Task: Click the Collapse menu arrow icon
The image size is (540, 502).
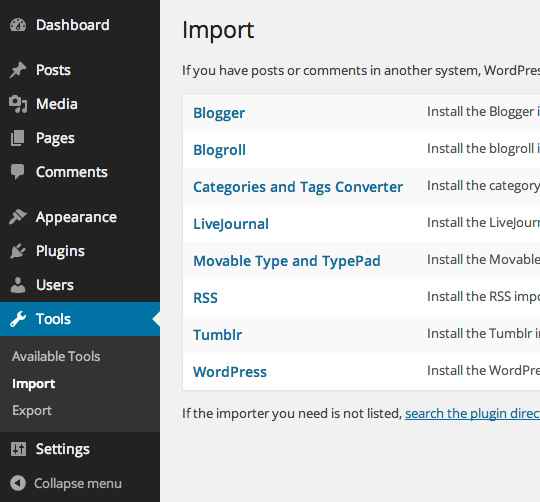Action: pyautogui.click(x=18, y=483)
